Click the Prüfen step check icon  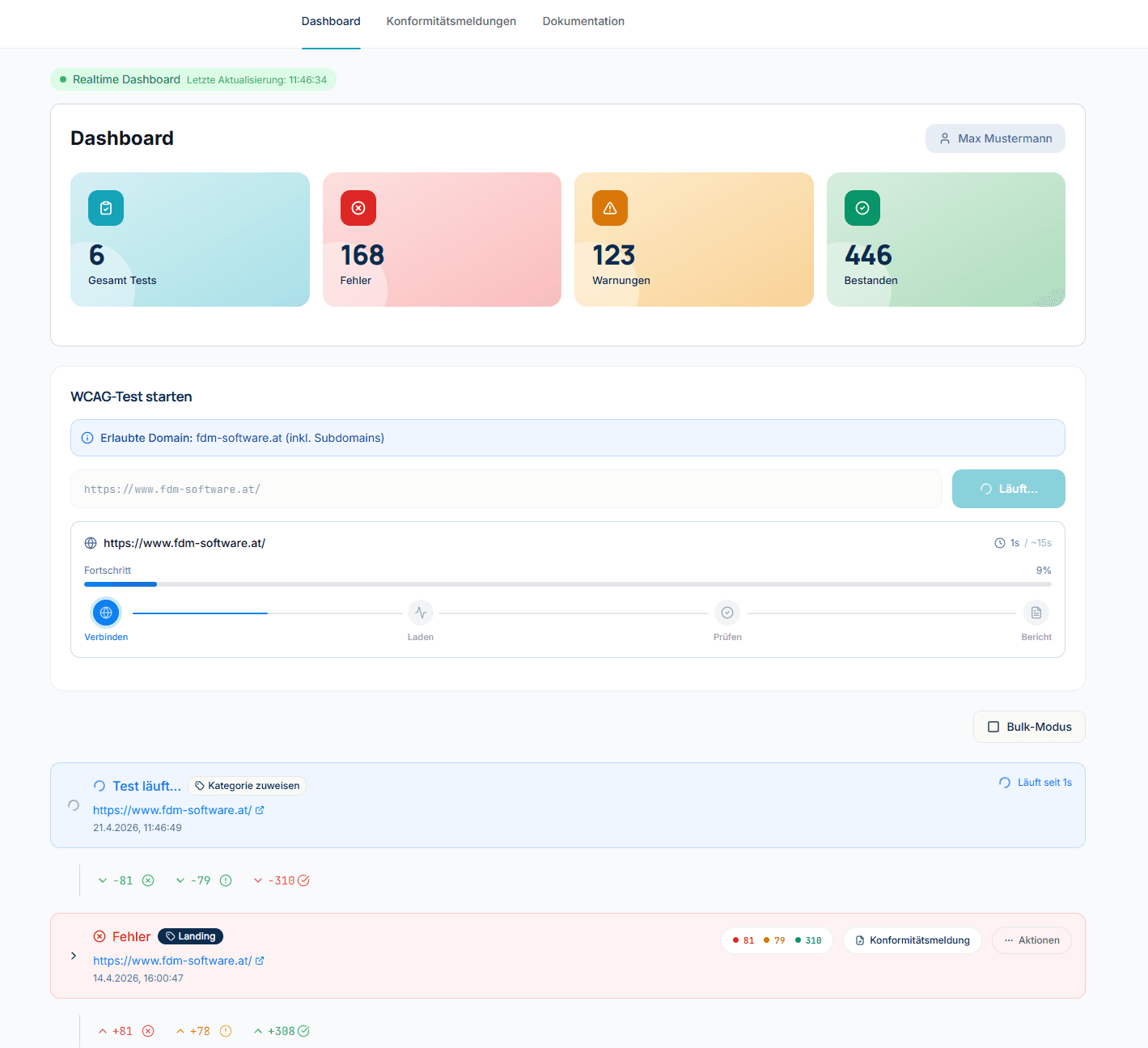click(727, 613)
